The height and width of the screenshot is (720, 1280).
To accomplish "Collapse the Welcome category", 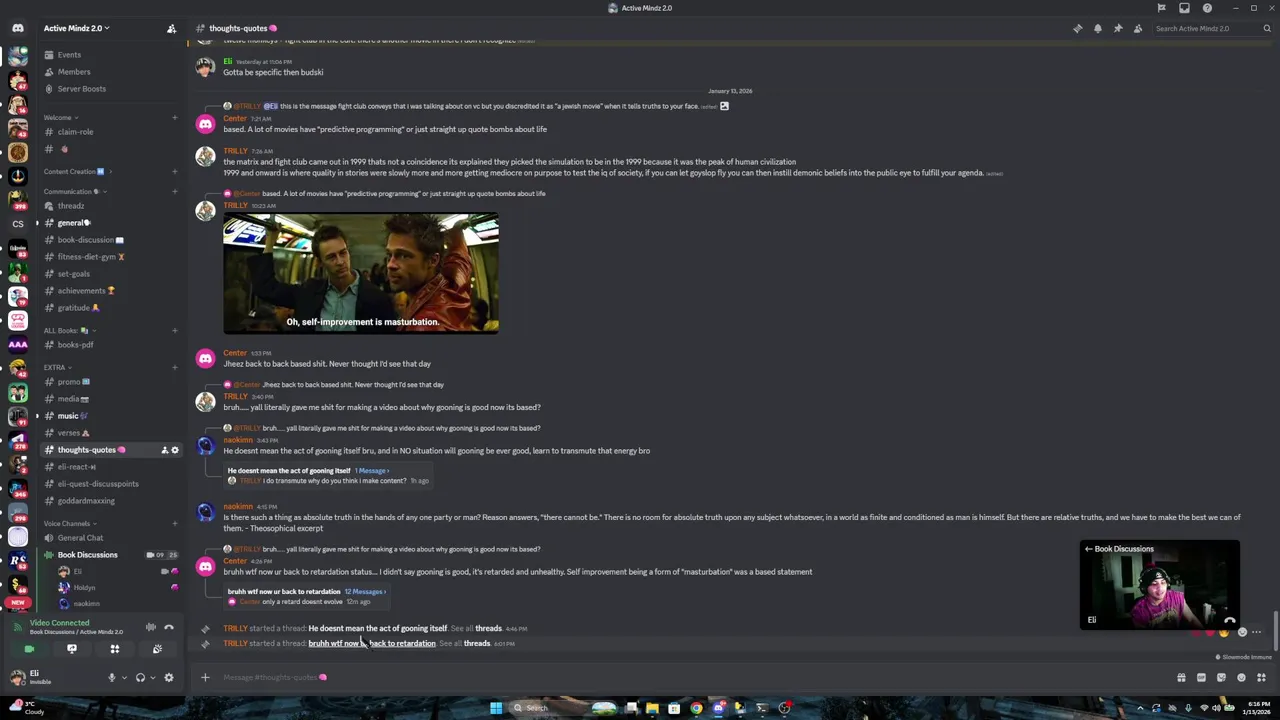I will tap(60, 118).
